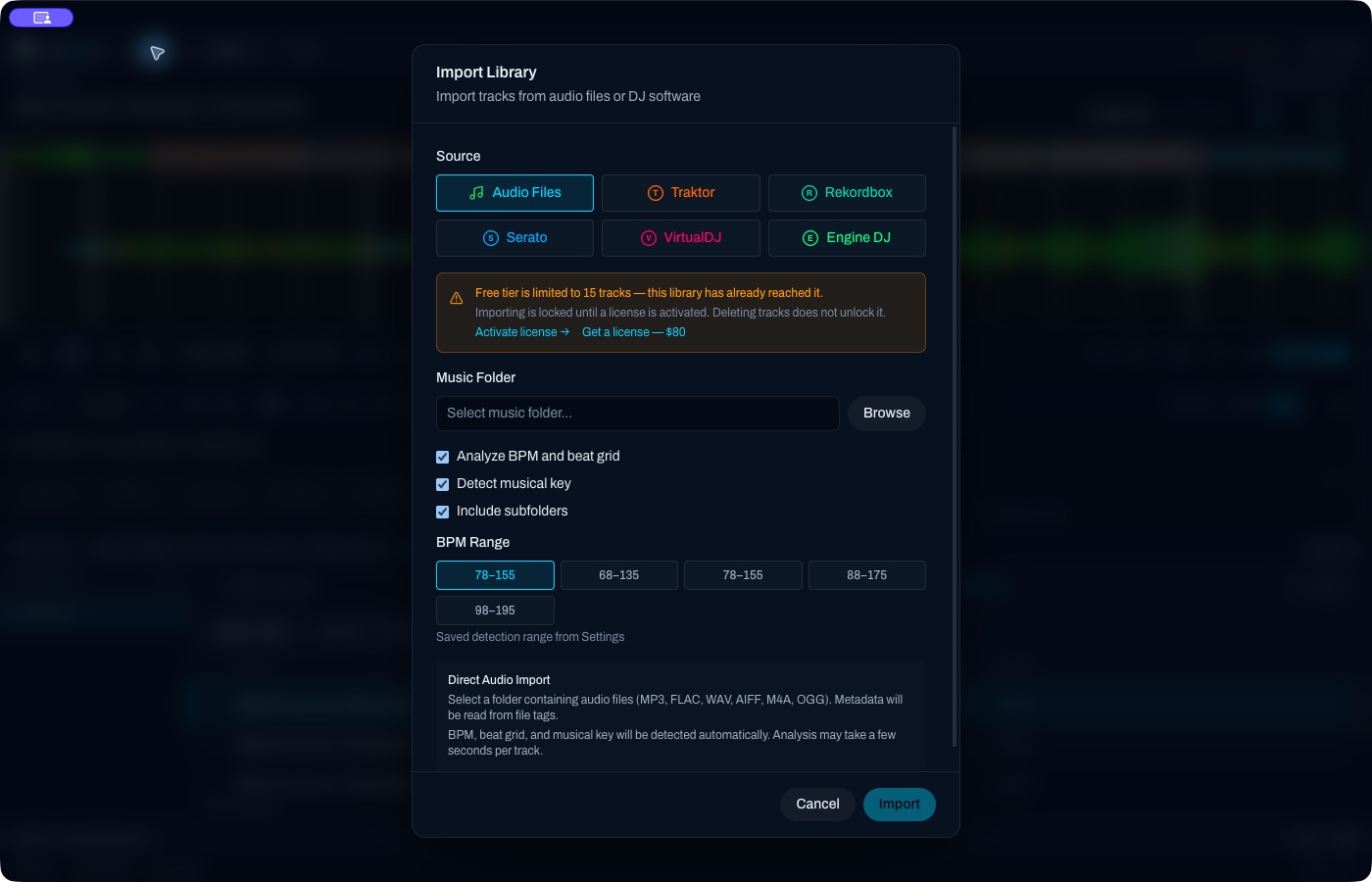Click the "Direct Audio Import" heading
Screen dimensions: 1372x882
[x=499, y=680]
